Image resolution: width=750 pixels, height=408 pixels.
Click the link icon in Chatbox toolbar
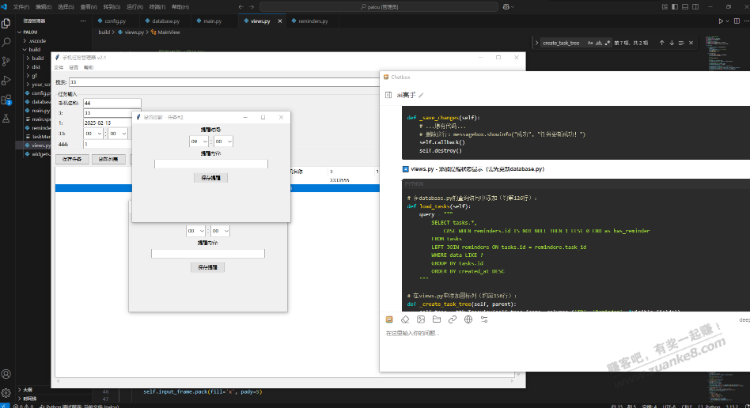pyautogui.click(x=452, y=320)
